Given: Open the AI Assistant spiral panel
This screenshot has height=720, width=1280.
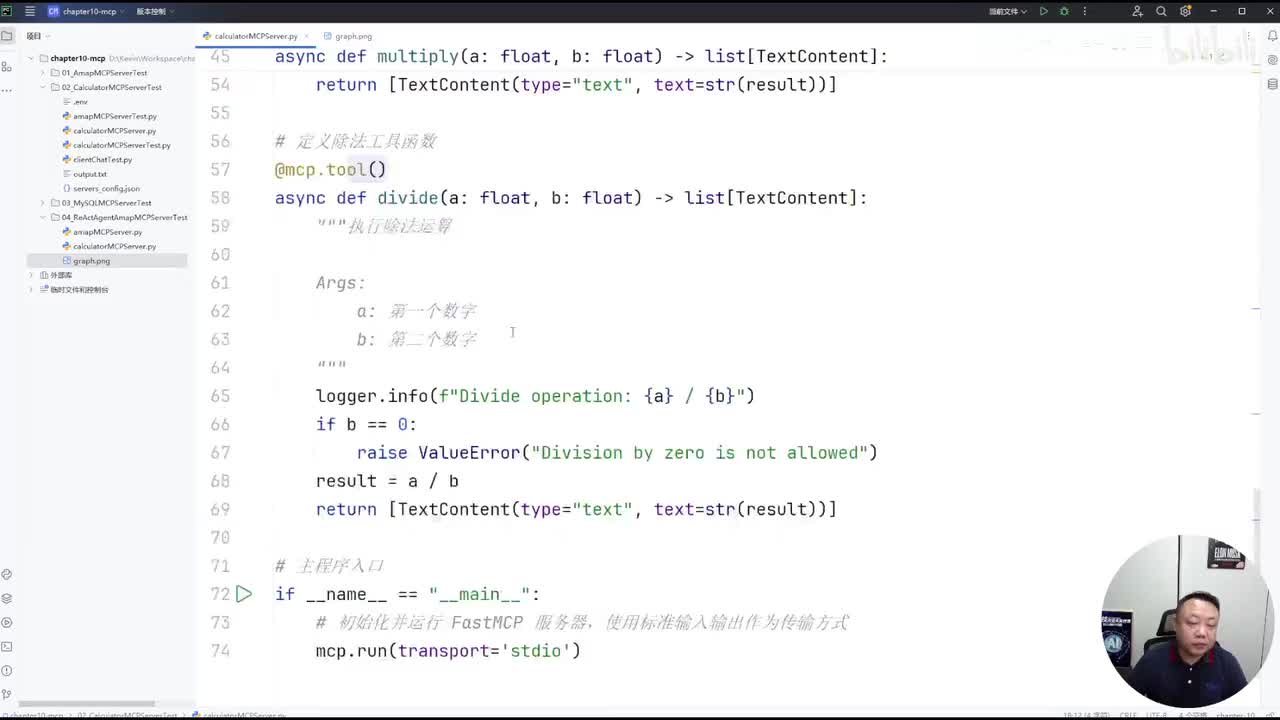Looking at the screenshot, I should point(1273,61).
